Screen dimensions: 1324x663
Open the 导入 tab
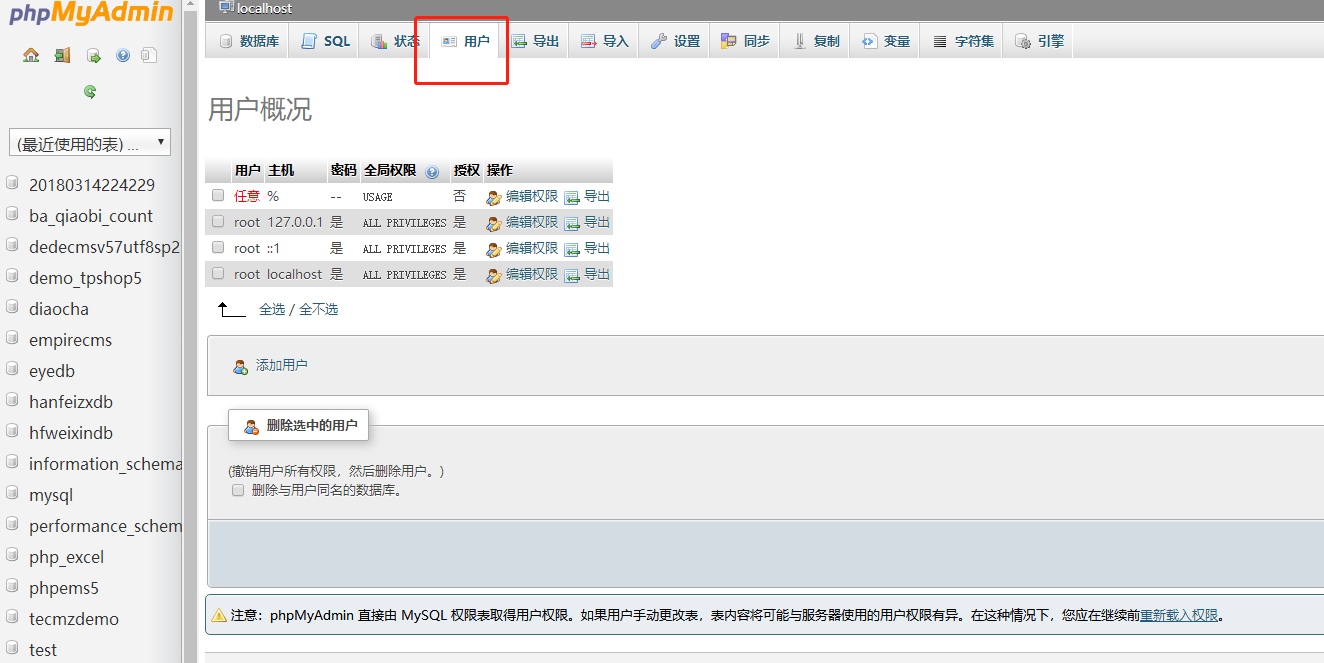(x=604, y=41)
